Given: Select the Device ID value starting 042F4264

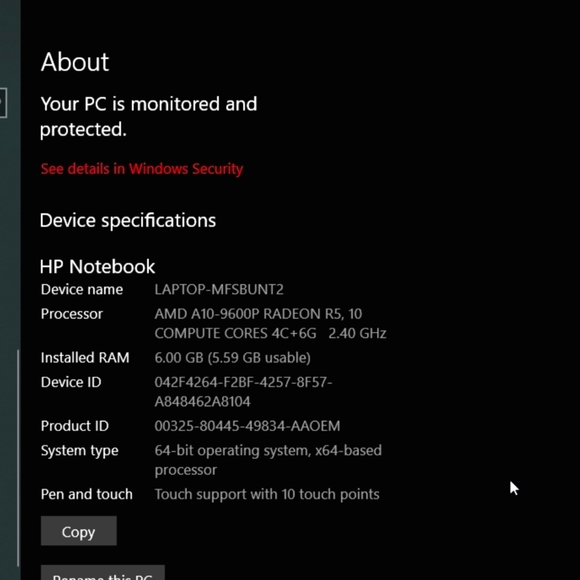Looking at the screenshot, I should pos(243,392).
